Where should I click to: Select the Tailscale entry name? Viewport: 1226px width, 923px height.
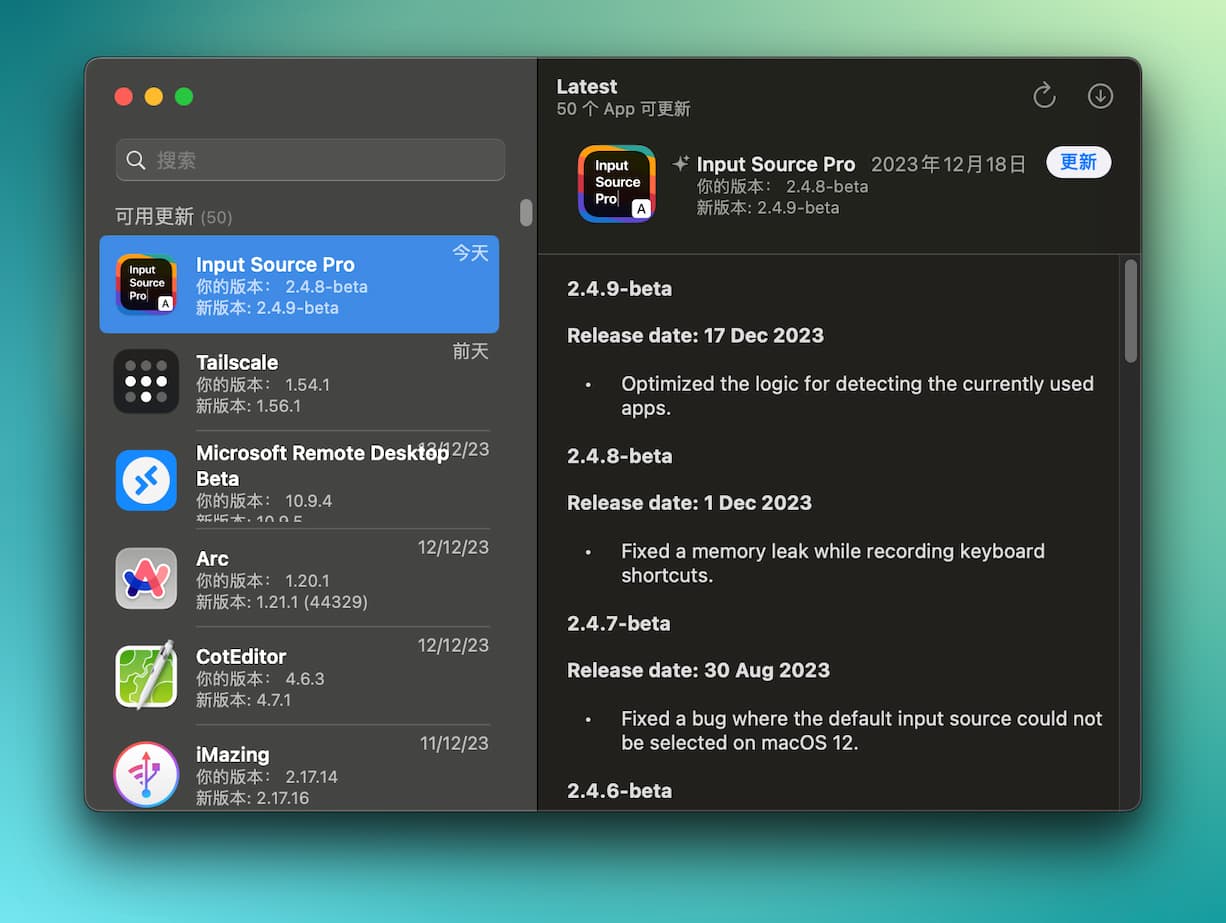(237, 362)
